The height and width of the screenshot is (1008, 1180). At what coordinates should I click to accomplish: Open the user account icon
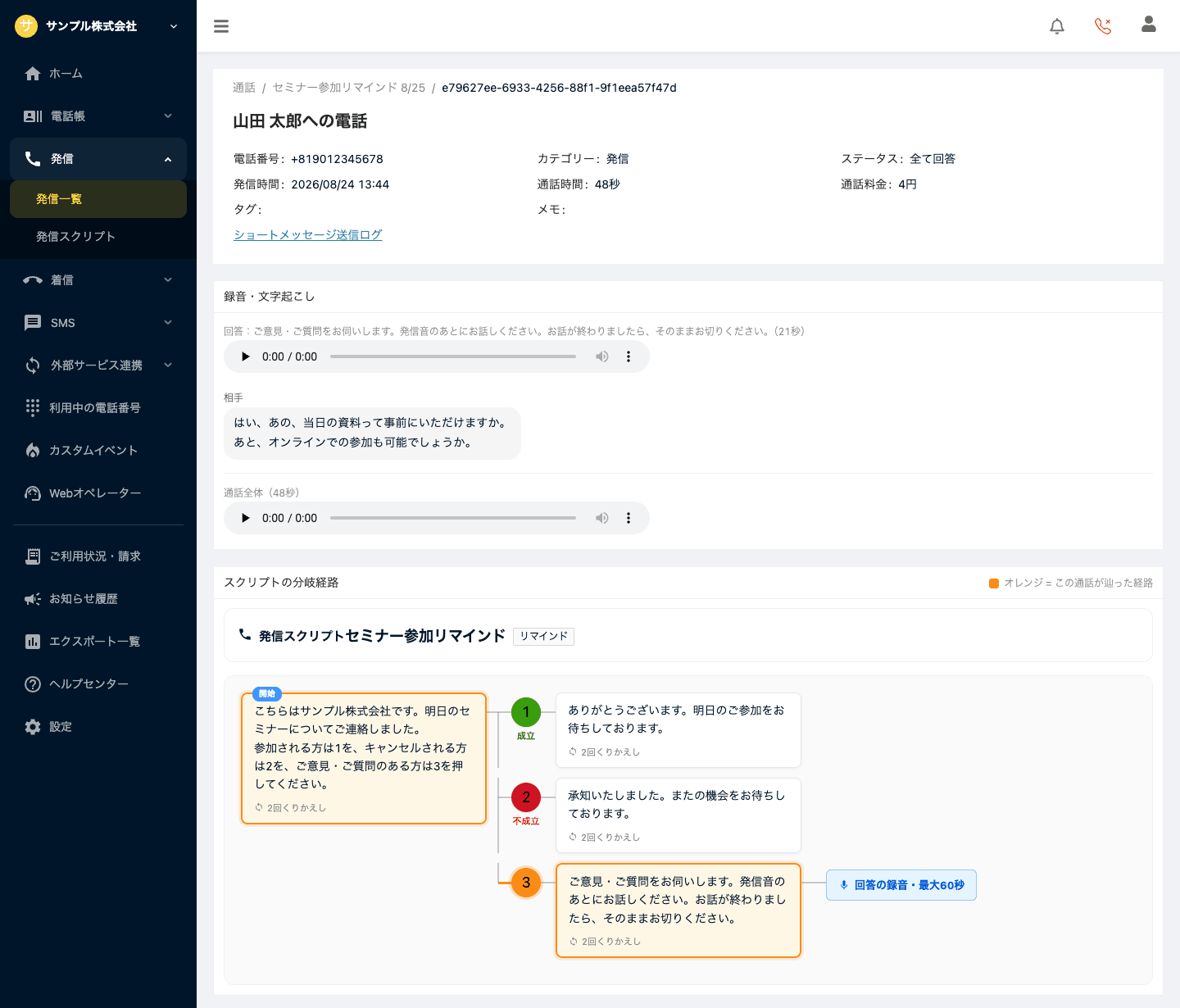click(x=1149, y=25)
